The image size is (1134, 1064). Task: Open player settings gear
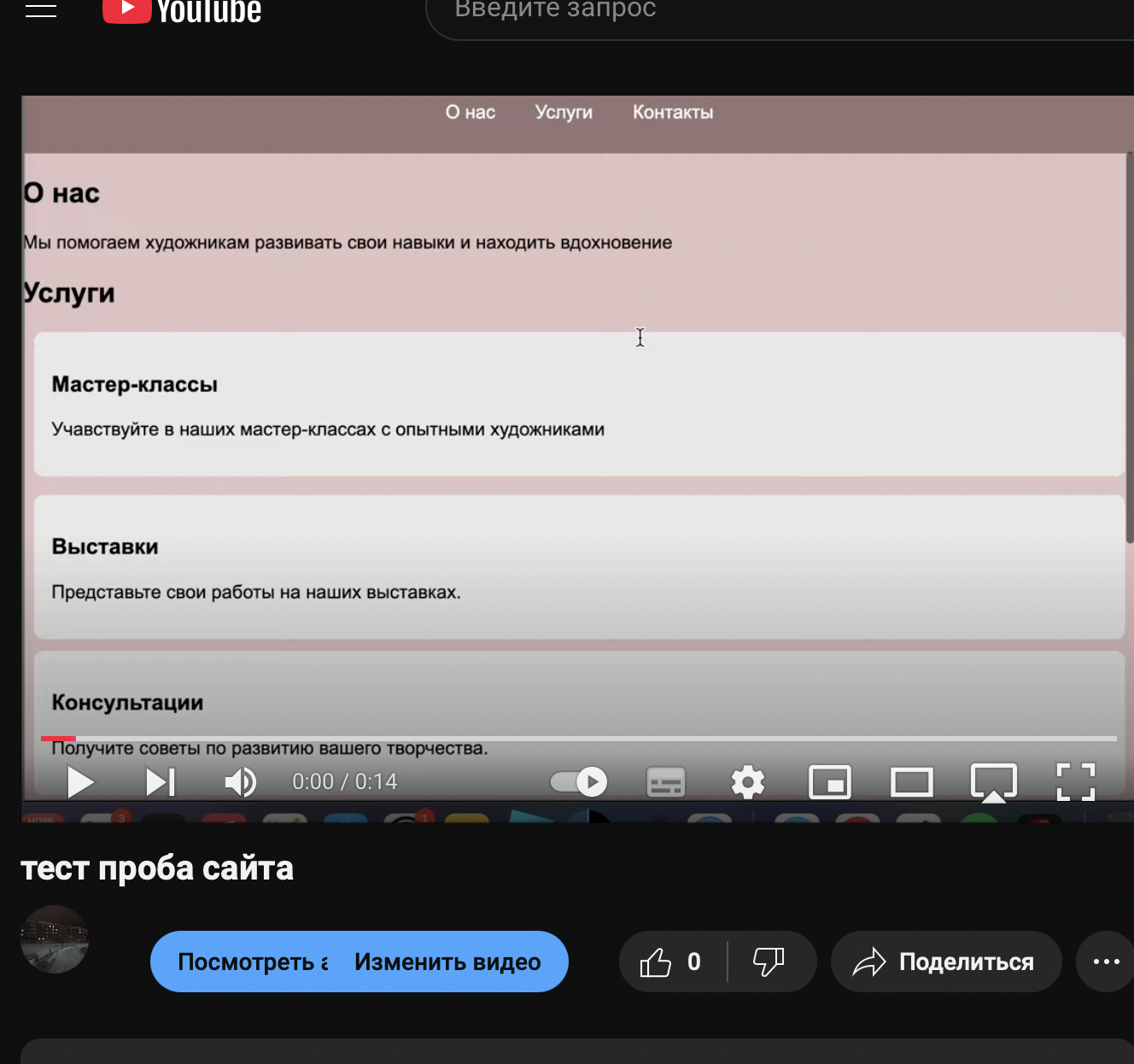coord(748,782)
